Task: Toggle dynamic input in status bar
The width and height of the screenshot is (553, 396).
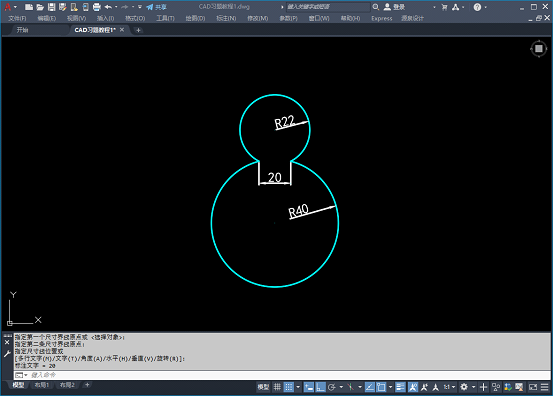Action: pos(309,387)
